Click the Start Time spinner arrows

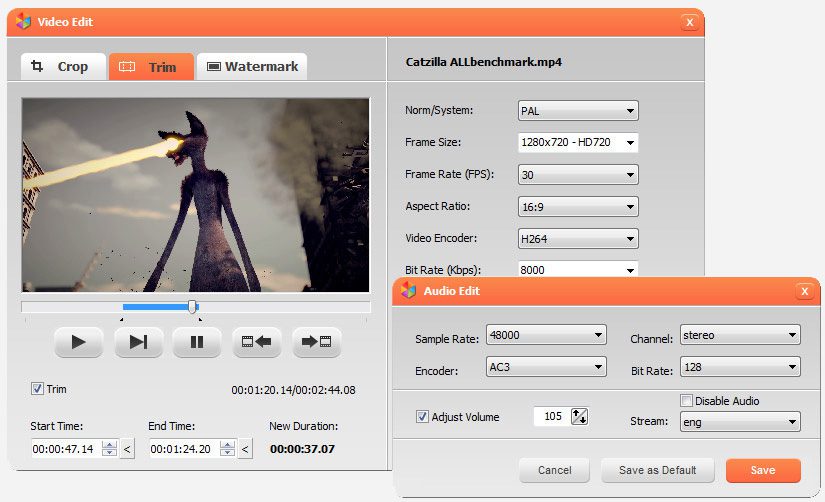[109, 449]
